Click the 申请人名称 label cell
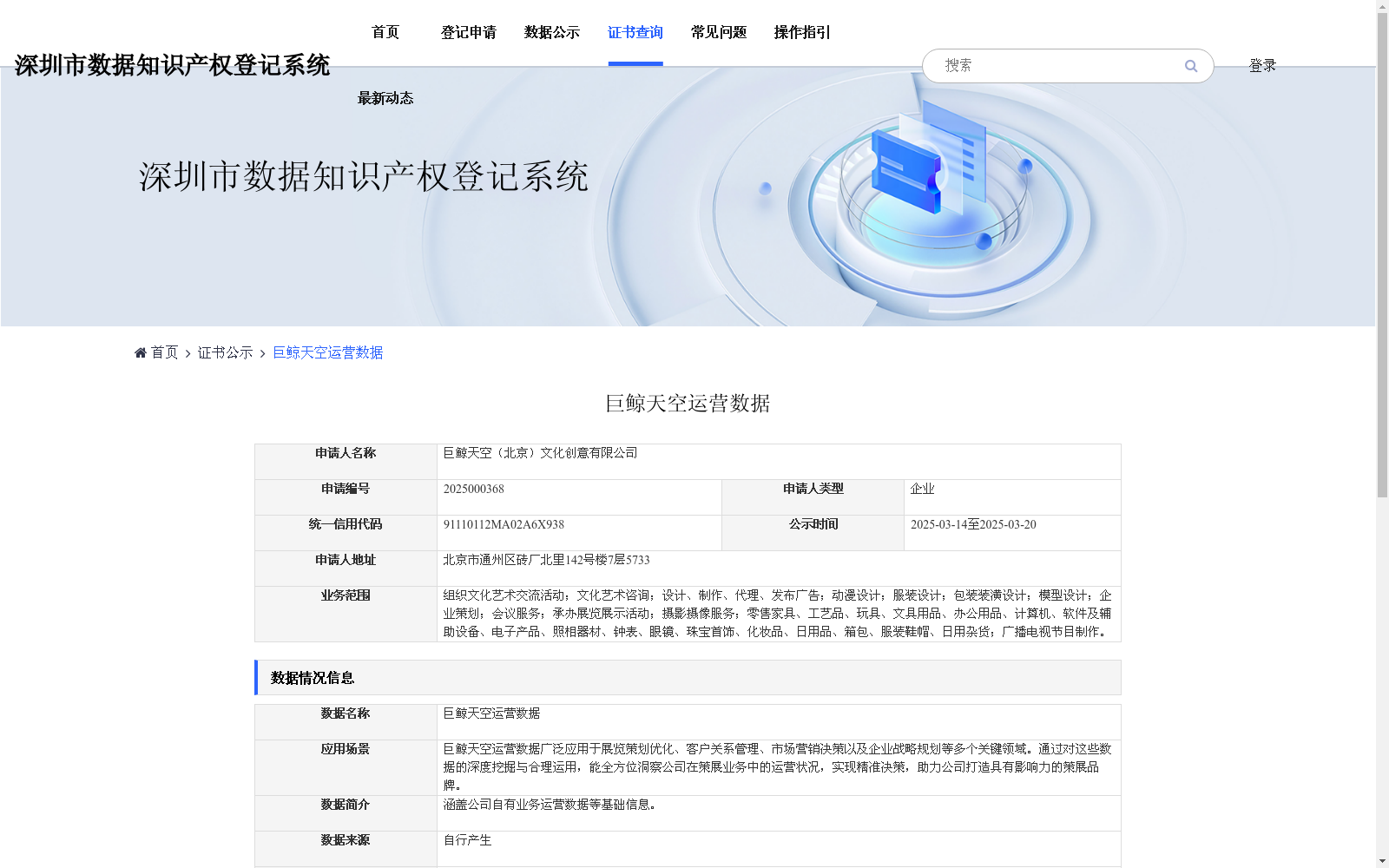Viewport: 1389px width, 868px height. (x=346, y=462)
